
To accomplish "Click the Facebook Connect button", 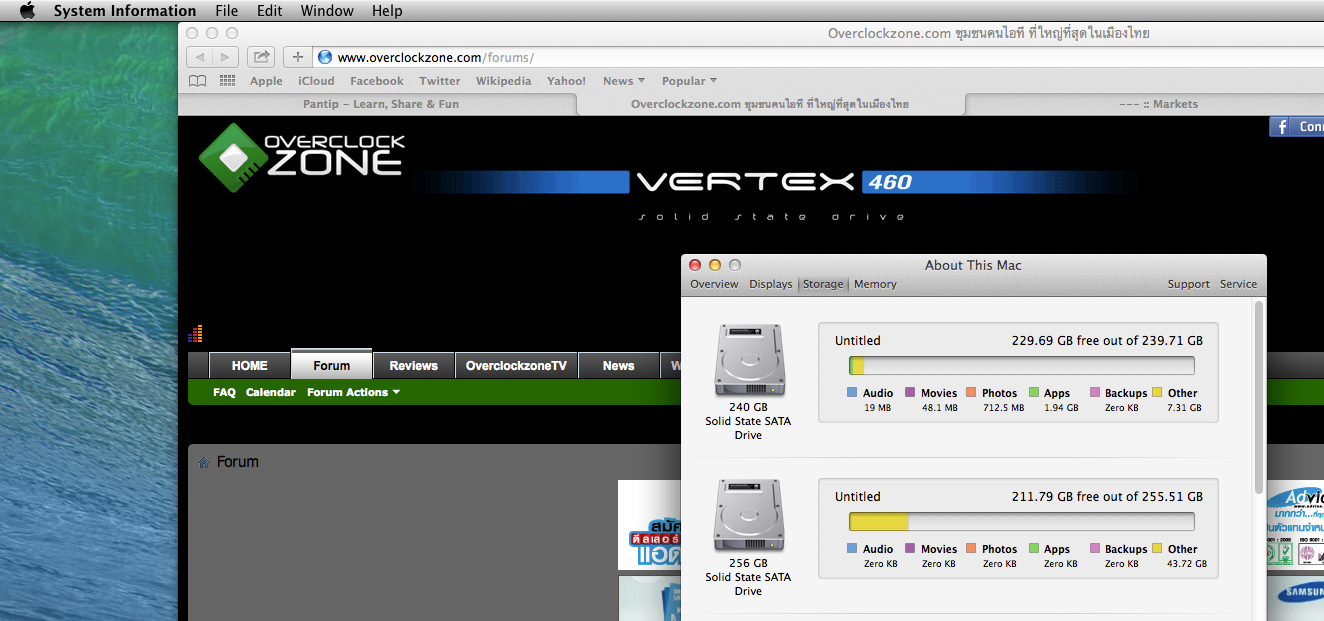I will point(1296,127).
